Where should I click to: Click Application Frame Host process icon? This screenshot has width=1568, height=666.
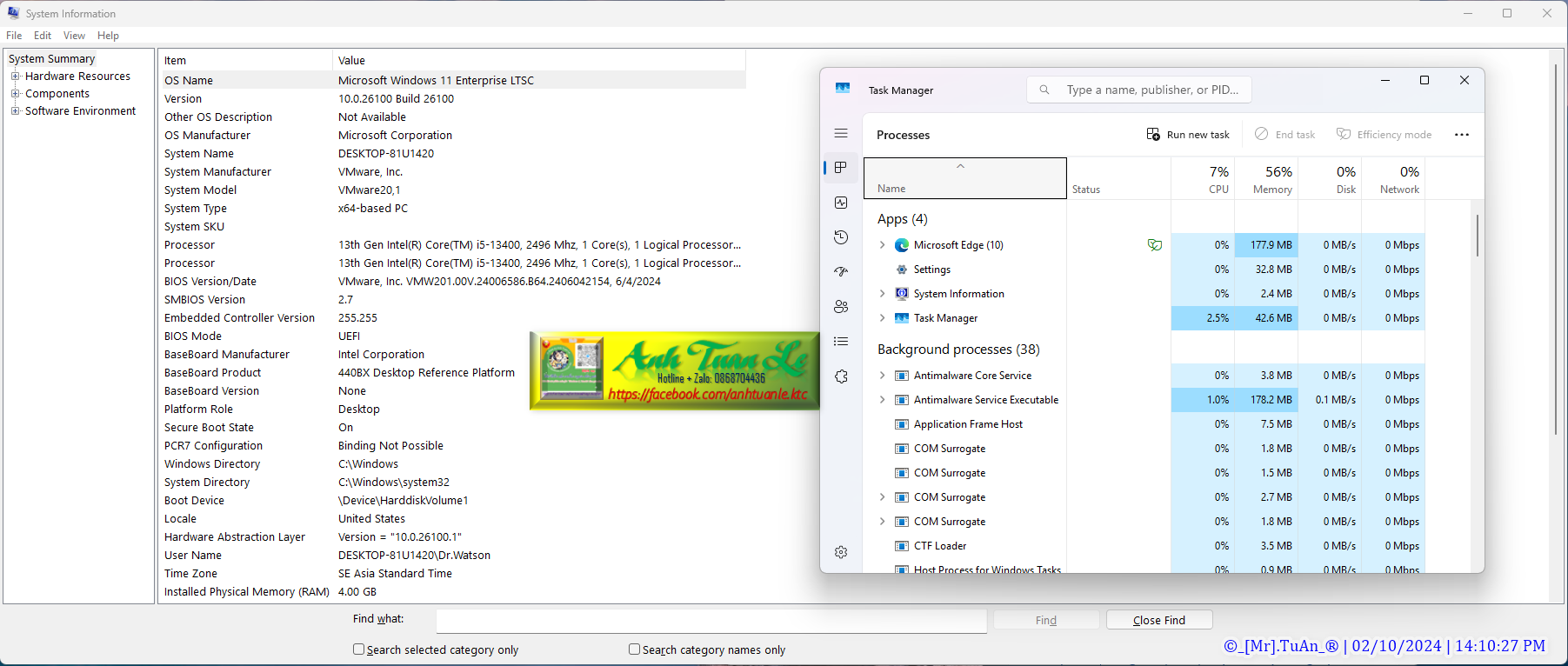(x=902, y=424)
